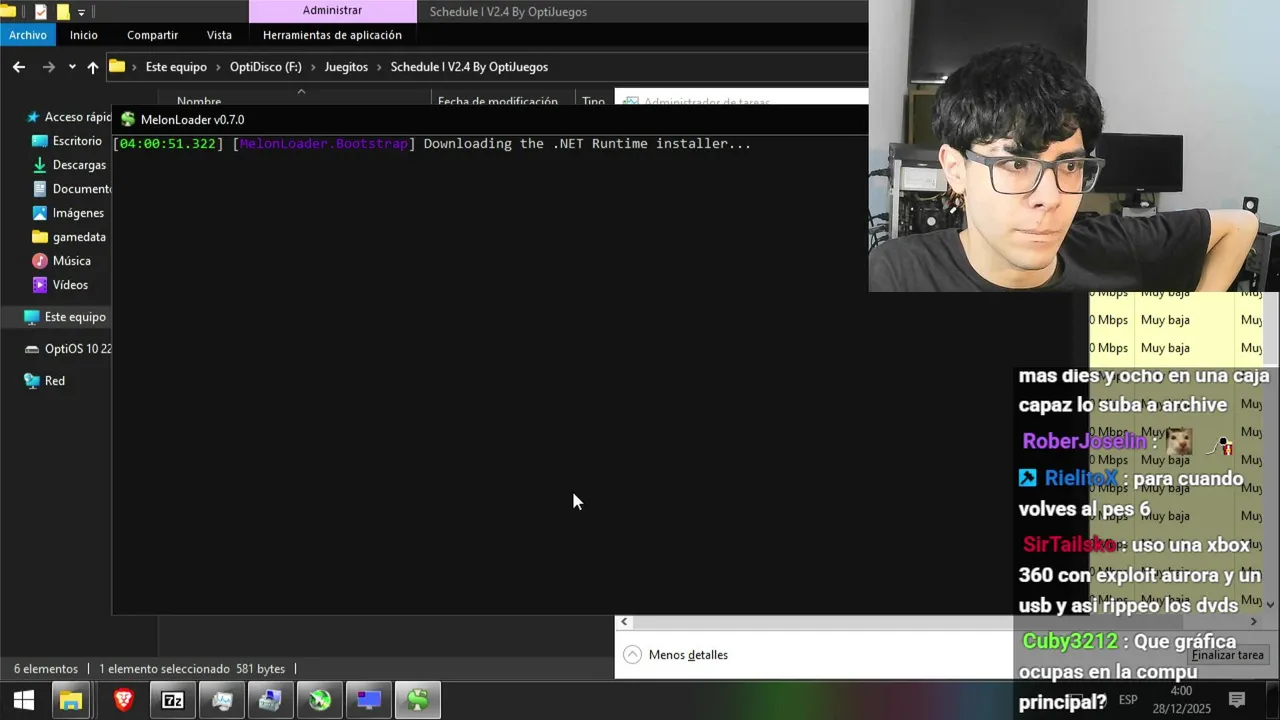The height and width of the screenshot is (720, 1280).
Task: Open the Customize Quick Access Toolbar dropdown
Action: pyautogui.click(x=82, y=12)
